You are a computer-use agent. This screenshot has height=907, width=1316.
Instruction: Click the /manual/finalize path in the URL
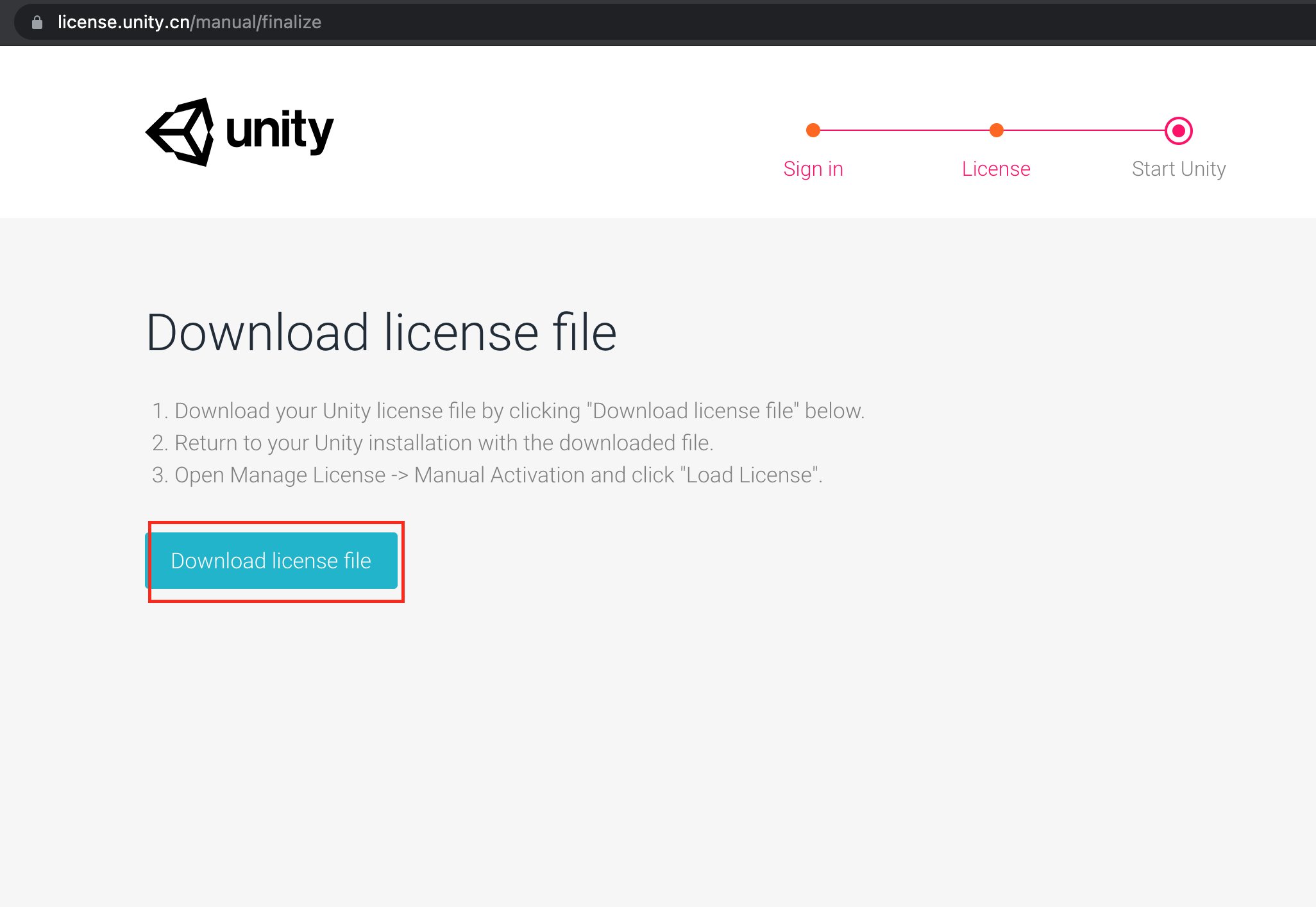257,22
